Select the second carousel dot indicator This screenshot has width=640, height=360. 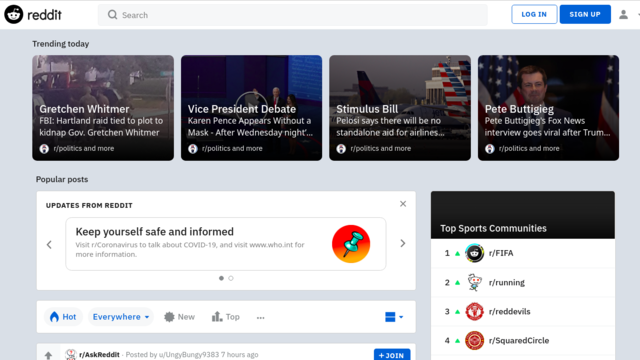(x=231, y=278)
